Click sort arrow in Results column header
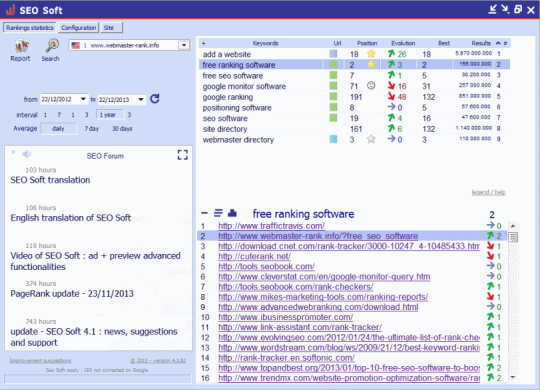540x390 pixels. pos(498,43)
